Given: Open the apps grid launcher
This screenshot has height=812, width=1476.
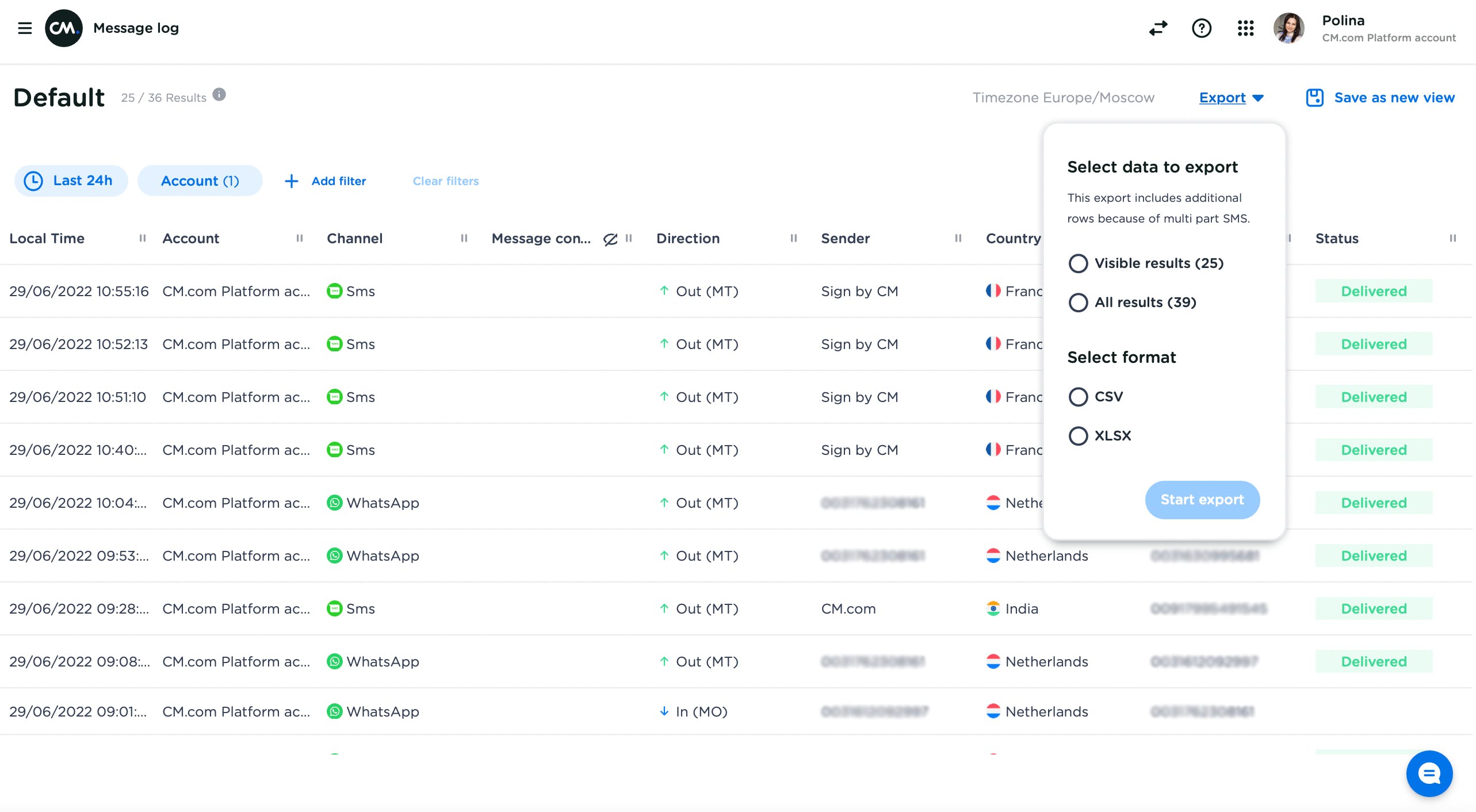Looking at the screenshot, I should 1245,28.
